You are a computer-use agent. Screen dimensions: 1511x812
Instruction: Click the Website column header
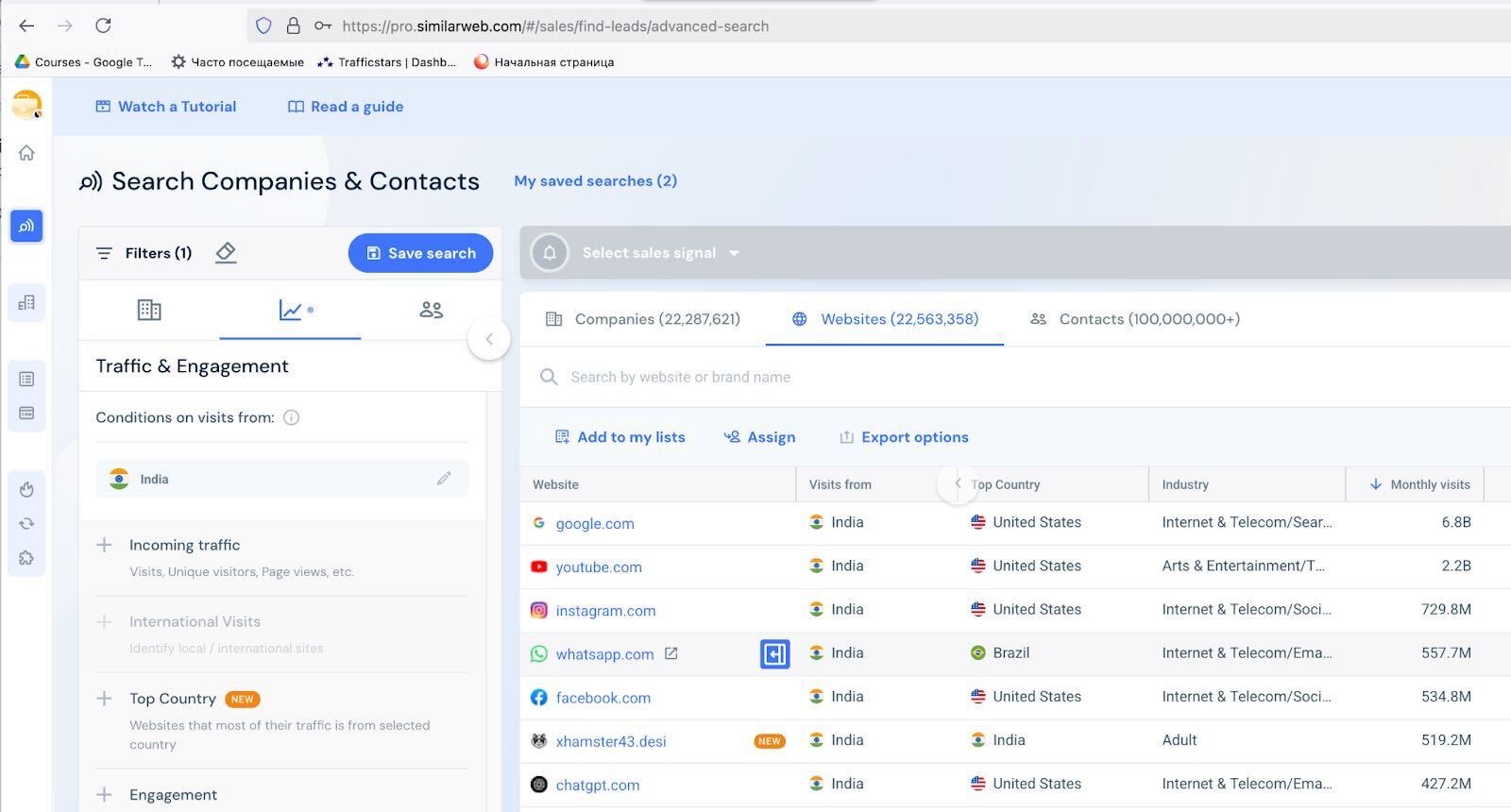555,484
